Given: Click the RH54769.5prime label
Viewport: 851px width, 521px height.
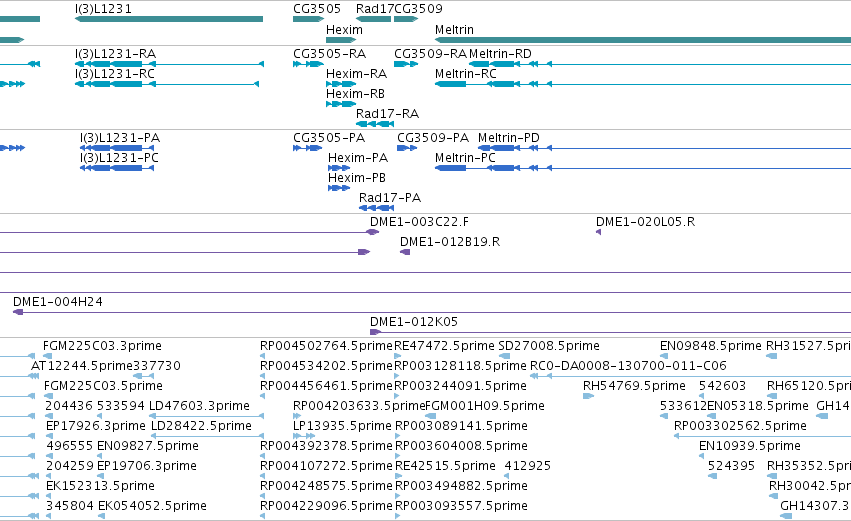Looking at the screenshot, I should (x=634, y=386).
